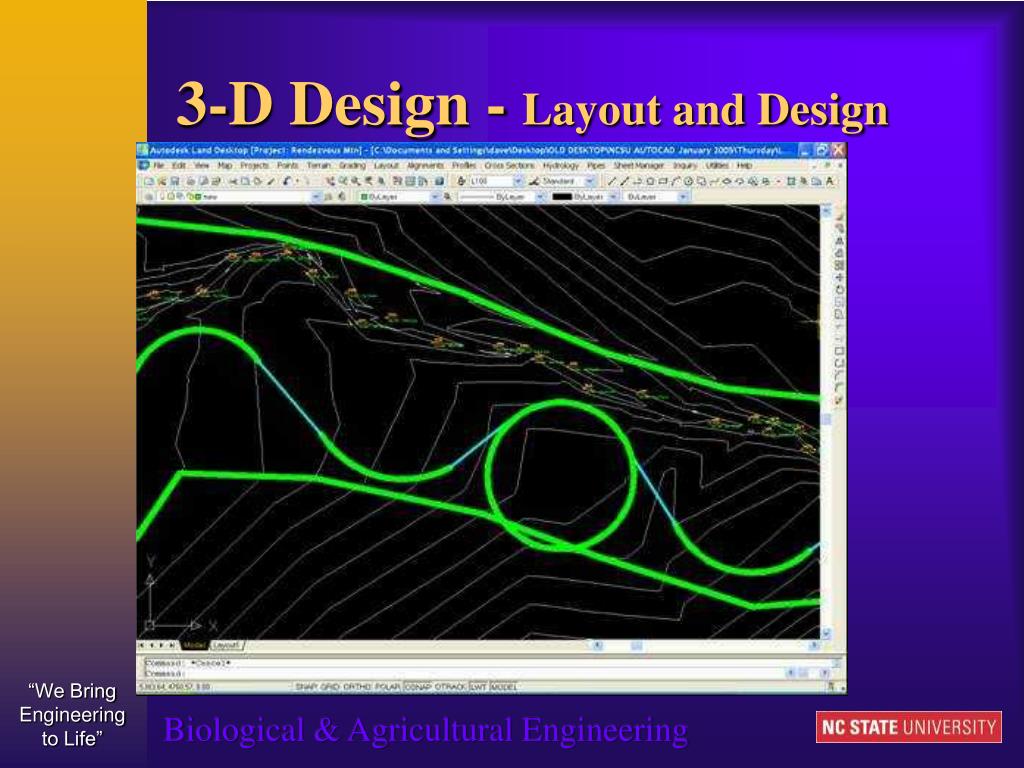Screen dimensions: 1024x768
Task: Click the green ByLayer color swatch
Action: (x=364, y=197)
